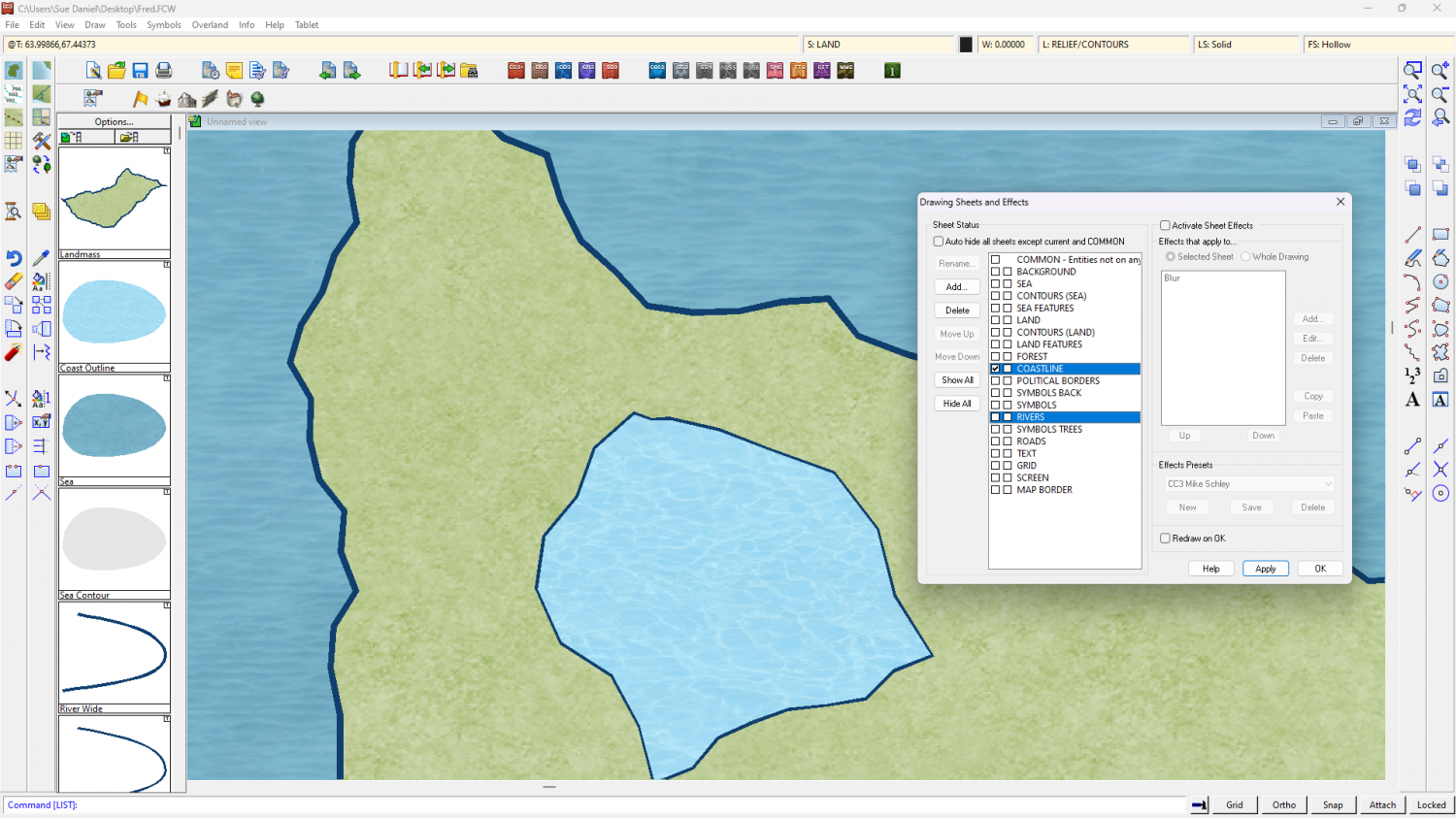Viewport: 1456px width, 818px height.
Task: Select the Rectangle box drawing tool
Action: click(1440, 235)
